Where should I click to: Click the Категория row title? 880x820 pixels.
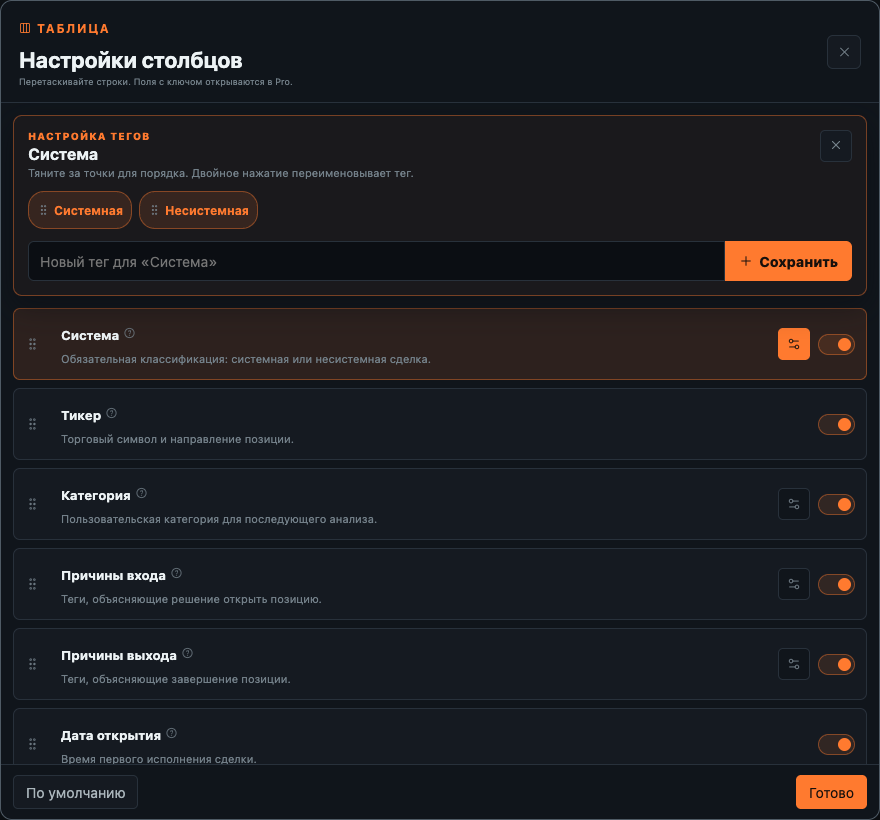(95, 496)
